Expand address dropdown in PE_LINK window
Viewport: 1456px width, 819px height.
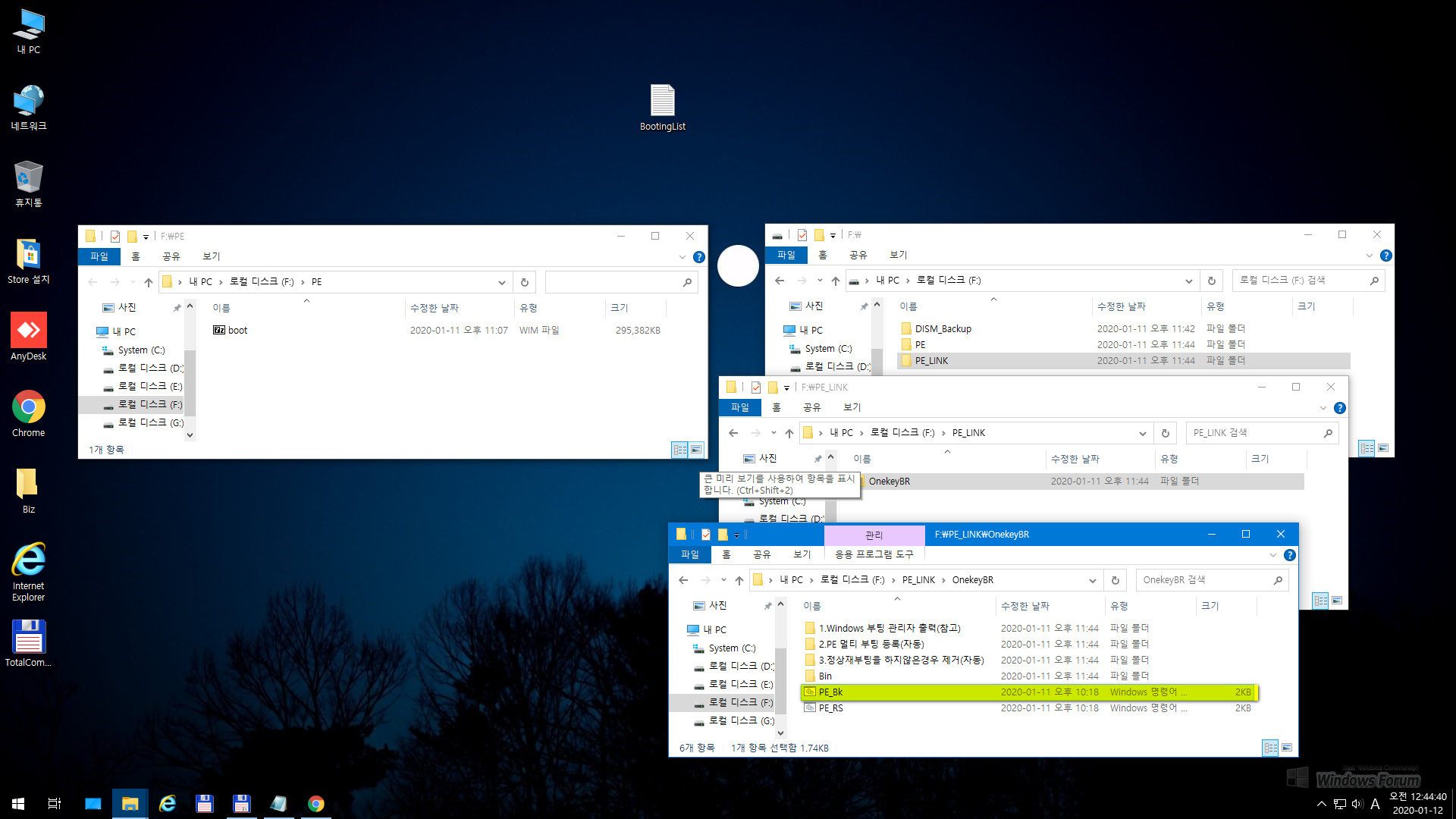pos(1143,434)
